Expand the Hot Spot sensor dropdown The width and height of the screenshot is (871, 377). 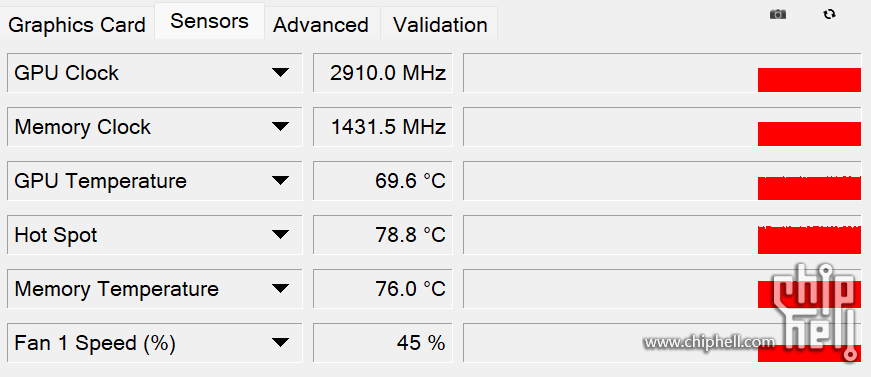pyautogui.click(x=281, y=235)
